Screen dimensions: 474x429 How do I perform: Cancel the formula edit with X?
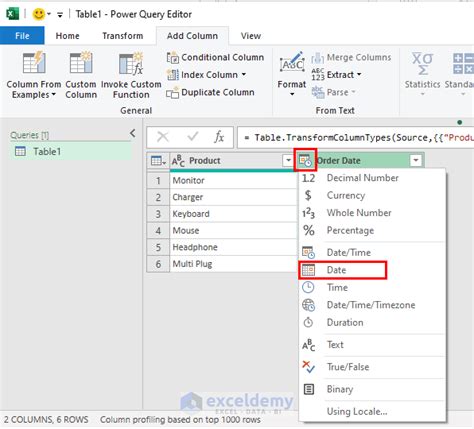[x=163, y=137]
